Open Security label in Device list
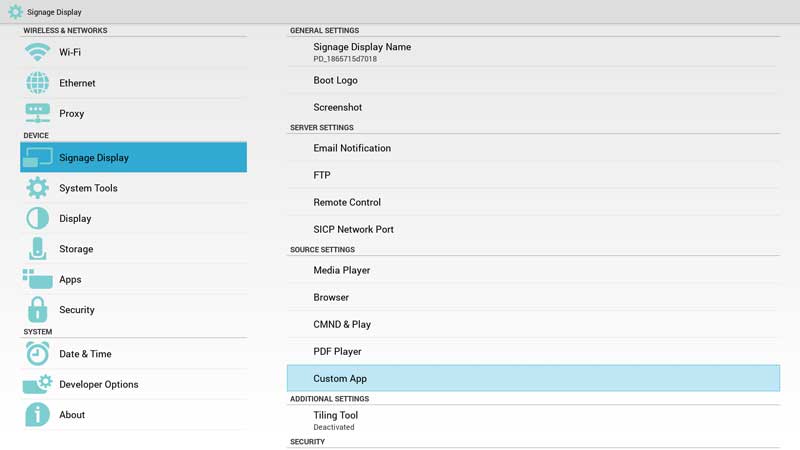Image resolution: width=800 pixels, height=450 pixels. 77,310
